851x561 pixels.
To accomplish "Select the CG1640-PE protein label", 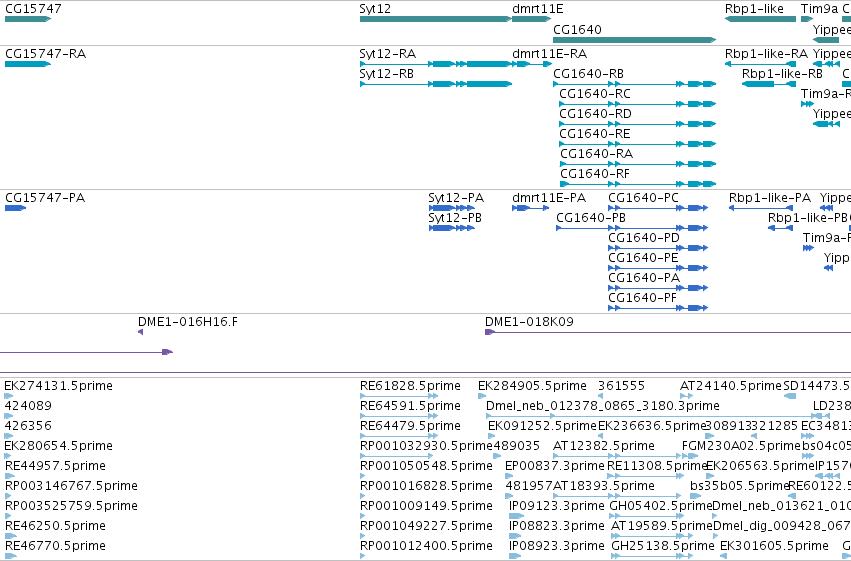I will pyautogui.click(x=643, y=258).
